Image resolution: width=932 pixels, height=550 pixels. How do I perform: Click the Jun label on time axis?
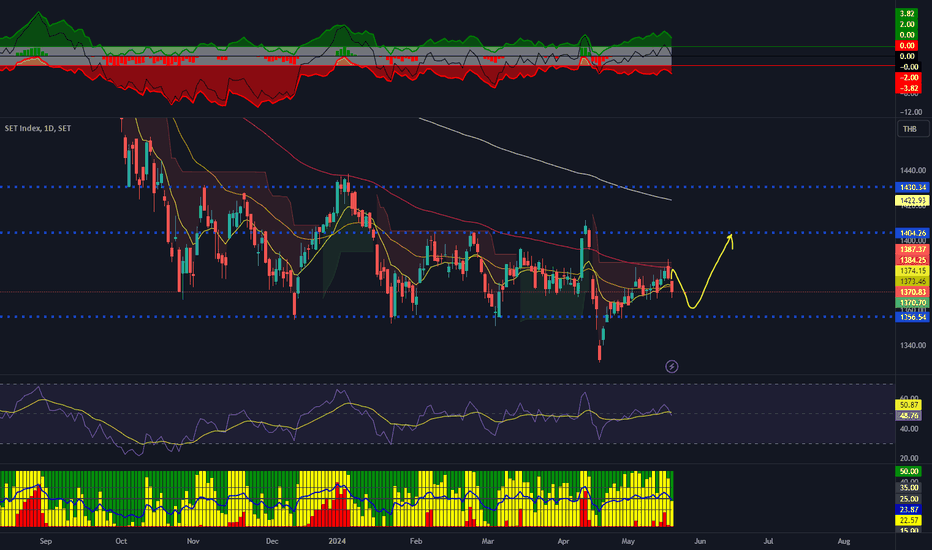(700, 542)
